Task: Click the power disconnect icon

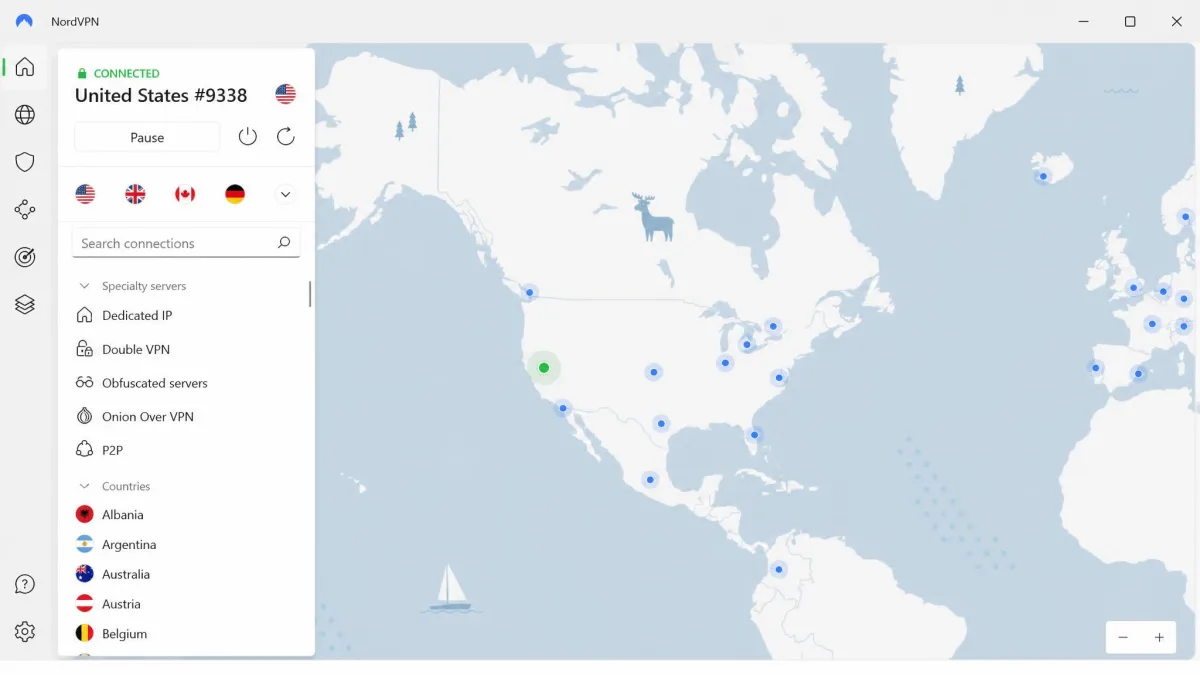Action: (248, 137)
